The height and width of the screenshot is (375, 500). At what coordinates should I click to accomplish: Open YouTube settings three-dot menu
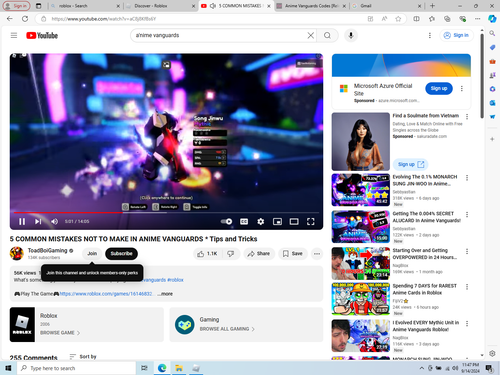[430, 35]
